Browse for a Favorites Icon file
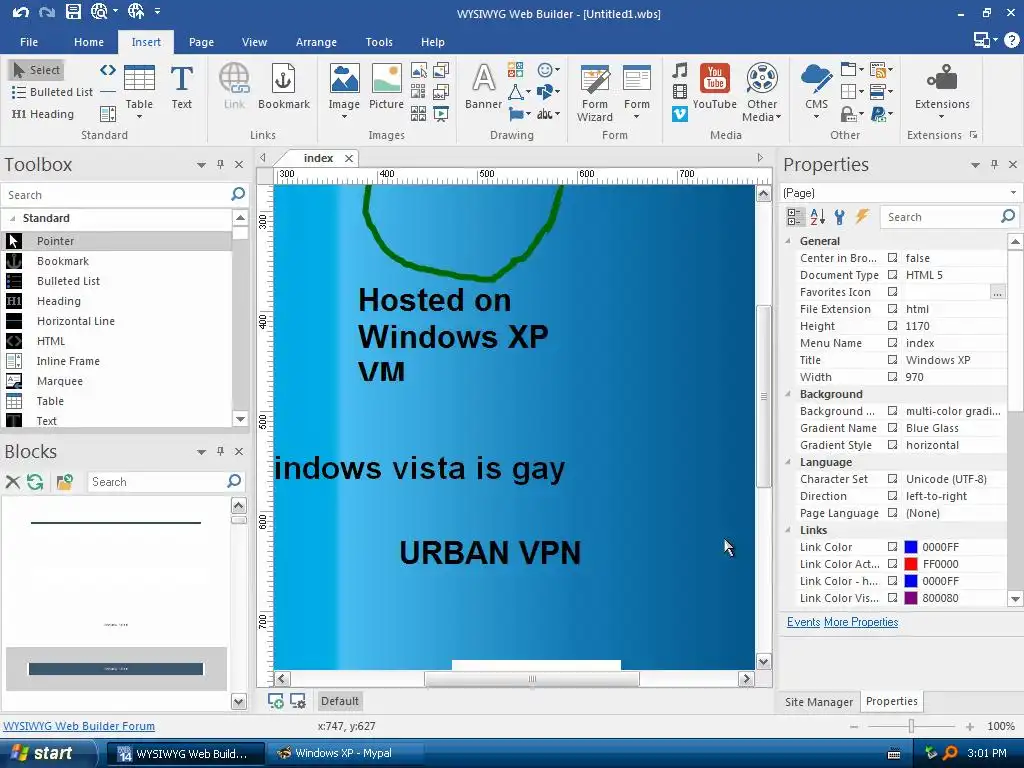This screenshot has width=1024, height=768. pos(997,292)
